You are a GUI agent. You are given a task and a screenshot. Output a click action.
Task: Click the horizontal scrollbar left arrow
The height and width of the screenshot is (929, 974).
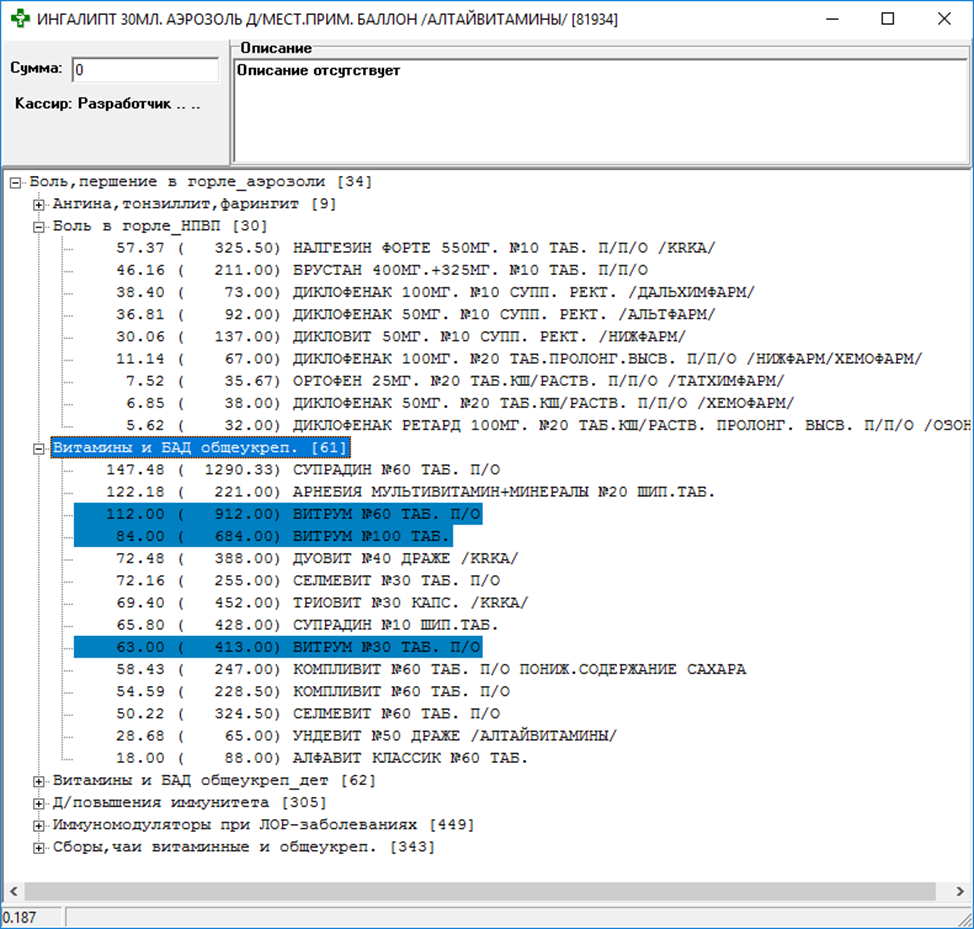[x=13, y=891]
